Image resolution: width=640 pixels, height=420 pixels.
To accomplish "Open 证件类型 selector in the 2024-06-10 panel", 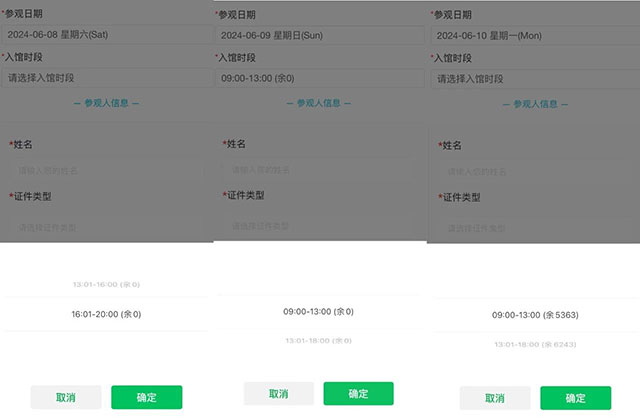I will (x=535, y=228).
